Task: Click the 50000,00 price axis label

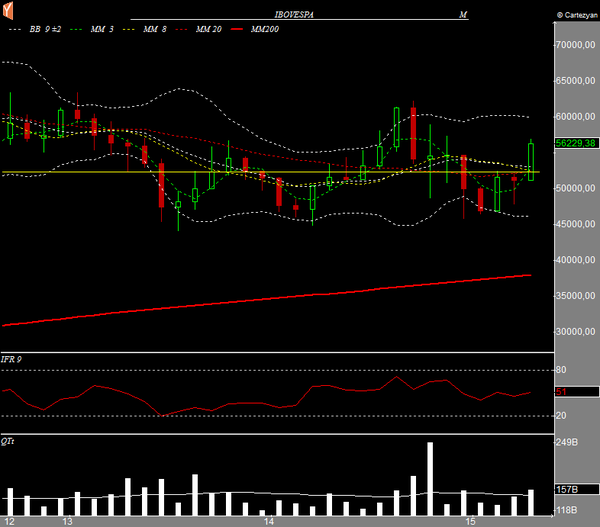Action: tap(576, 188)
